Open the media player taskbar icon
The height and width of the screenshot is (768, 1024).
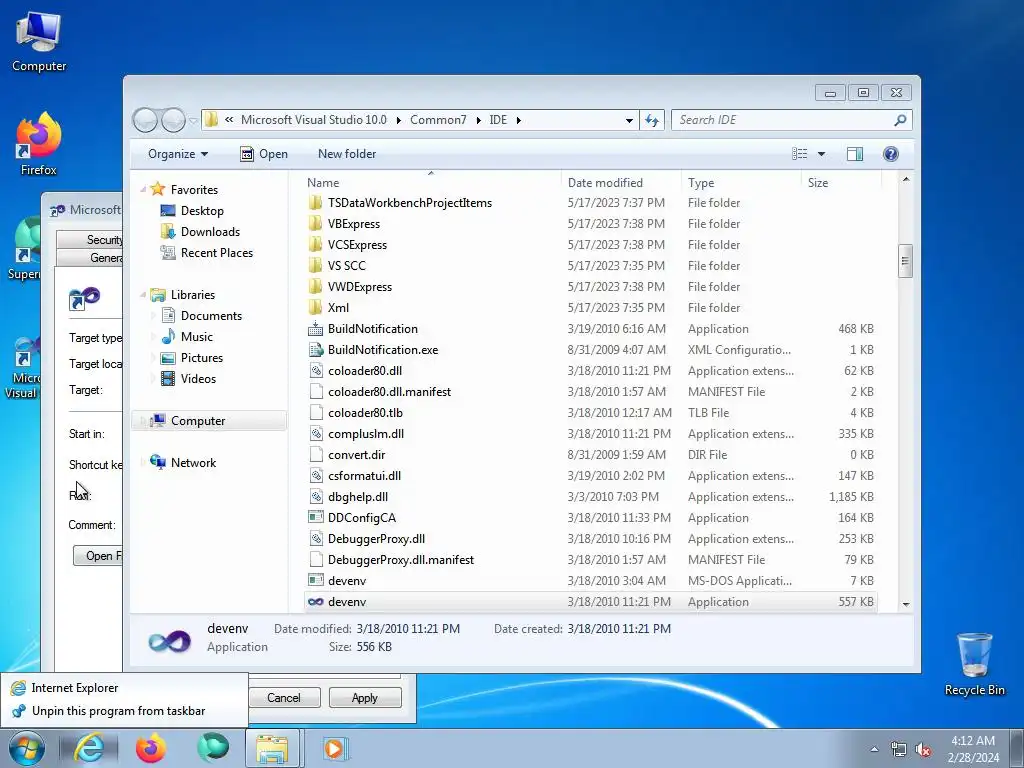coord(335,748)
